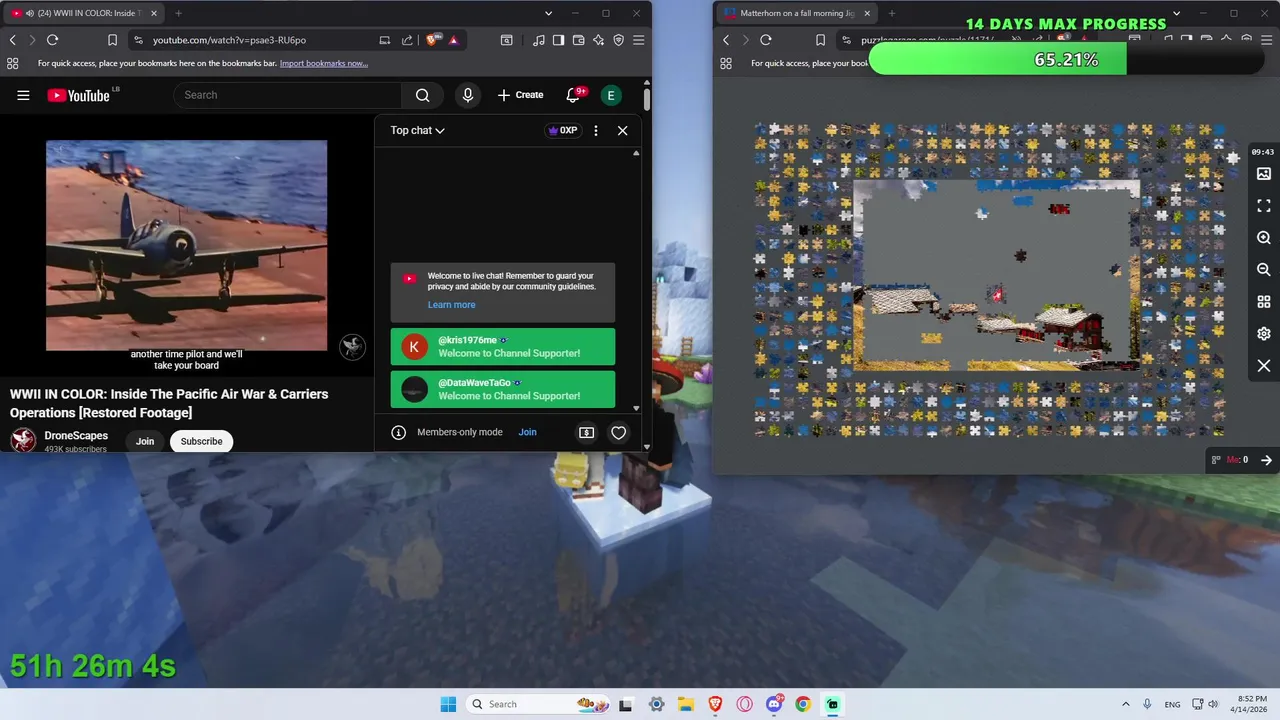Reload the YouTube page
The width and height of the screenshot is (1280, 720).
[52, 40]
